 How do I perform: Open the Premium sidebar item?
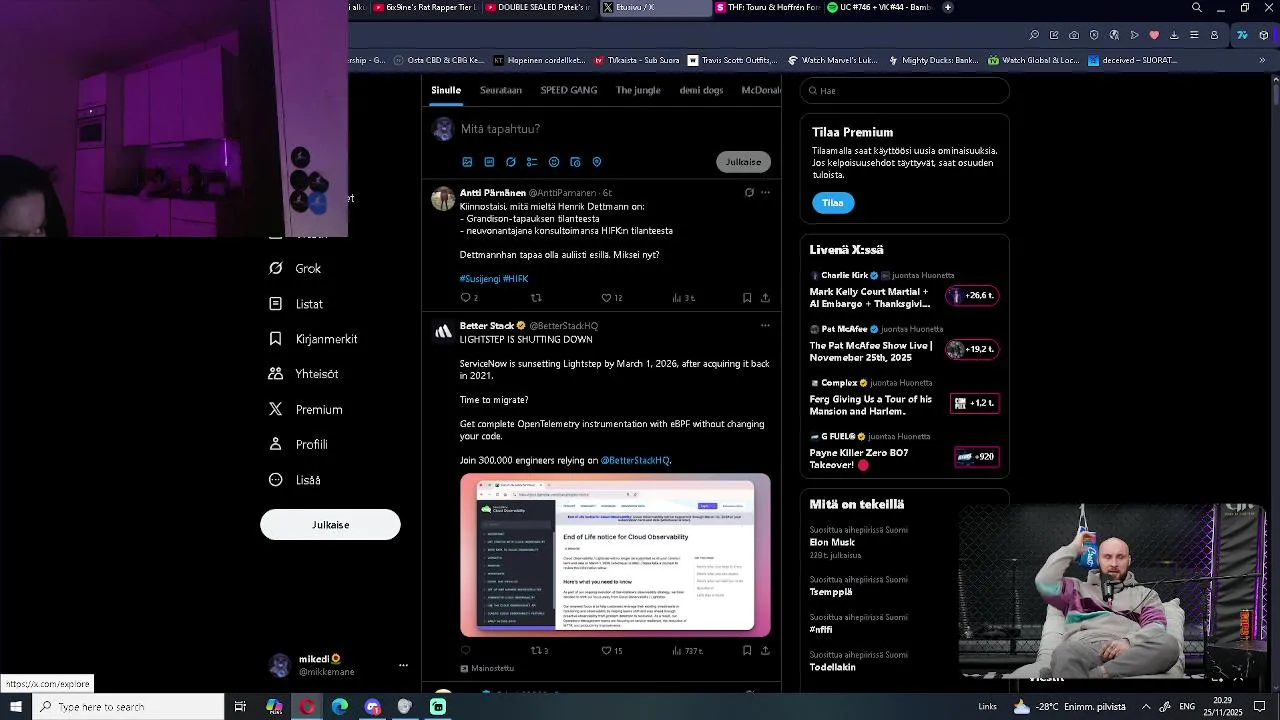pyautogui.click(x=305, y=409)
